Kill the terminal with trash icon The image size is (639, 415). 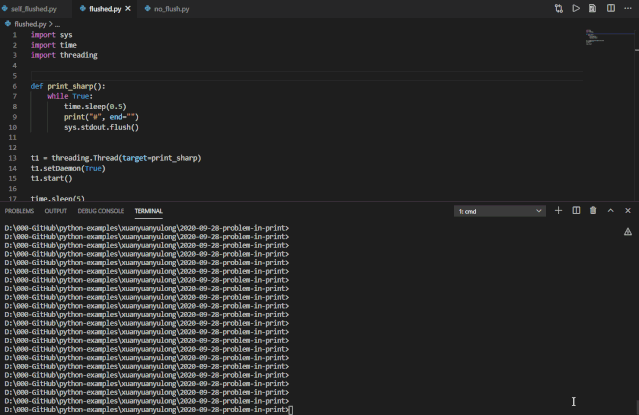(x=593, y=211)
